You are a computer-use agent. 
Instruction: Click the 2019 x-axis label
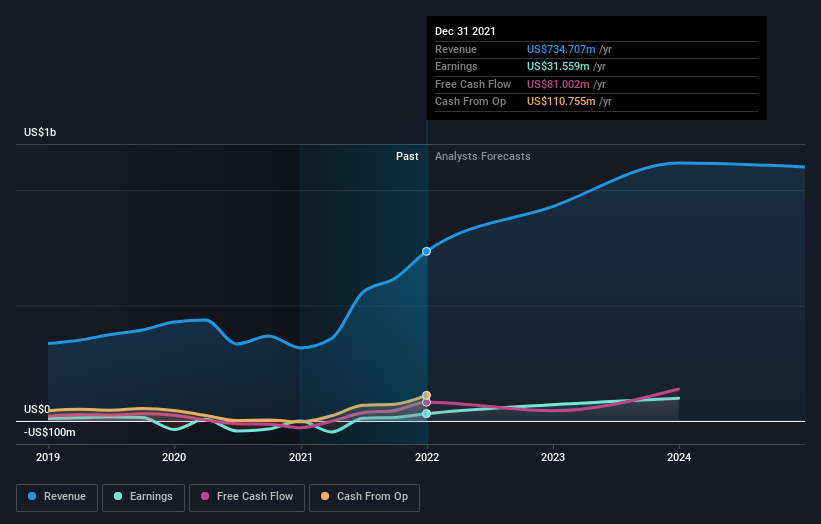tap(48, 457)
